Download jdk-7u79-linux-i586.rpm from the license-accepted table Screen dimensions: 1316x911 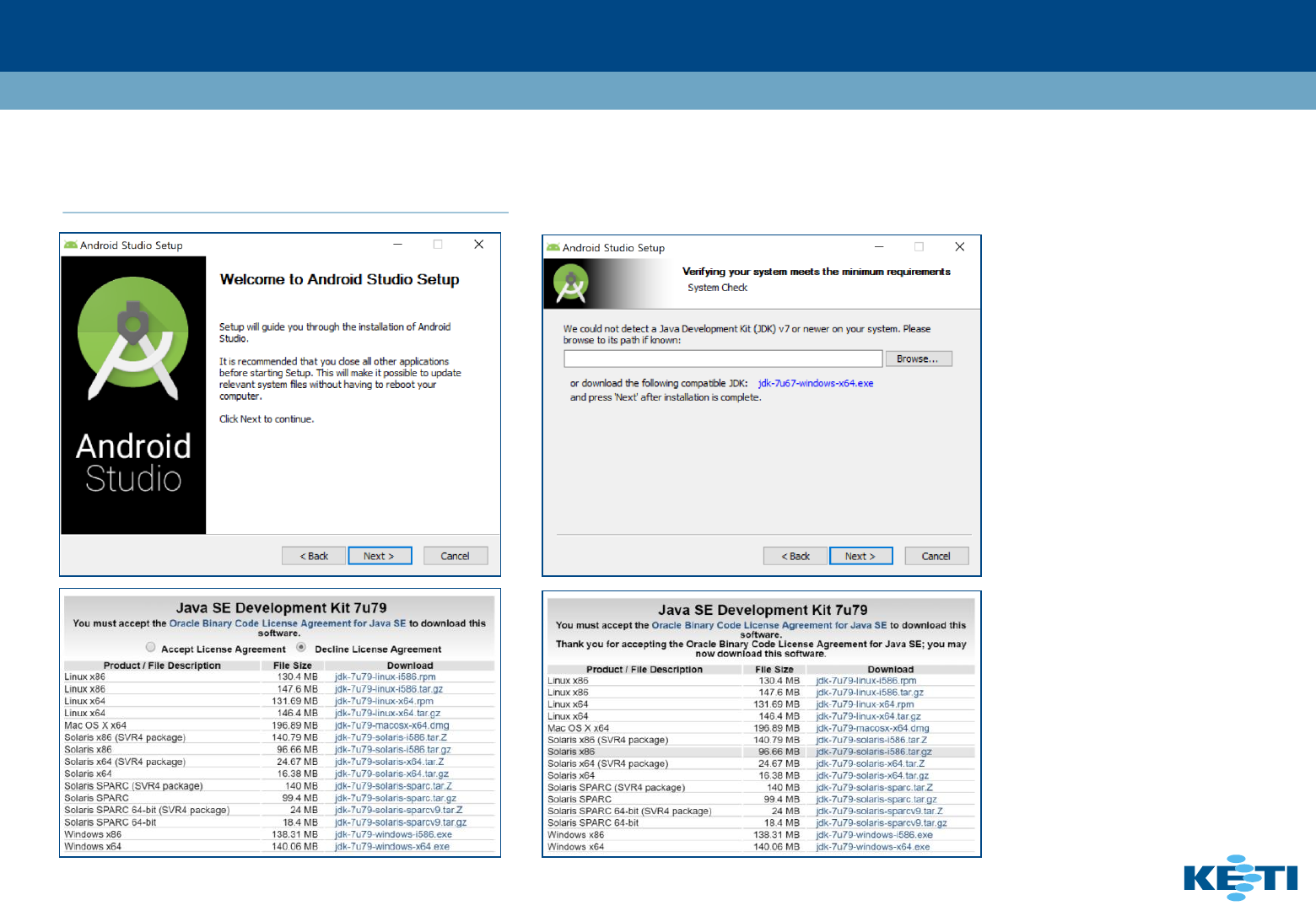pyautogui.click(x=866, y=681)
